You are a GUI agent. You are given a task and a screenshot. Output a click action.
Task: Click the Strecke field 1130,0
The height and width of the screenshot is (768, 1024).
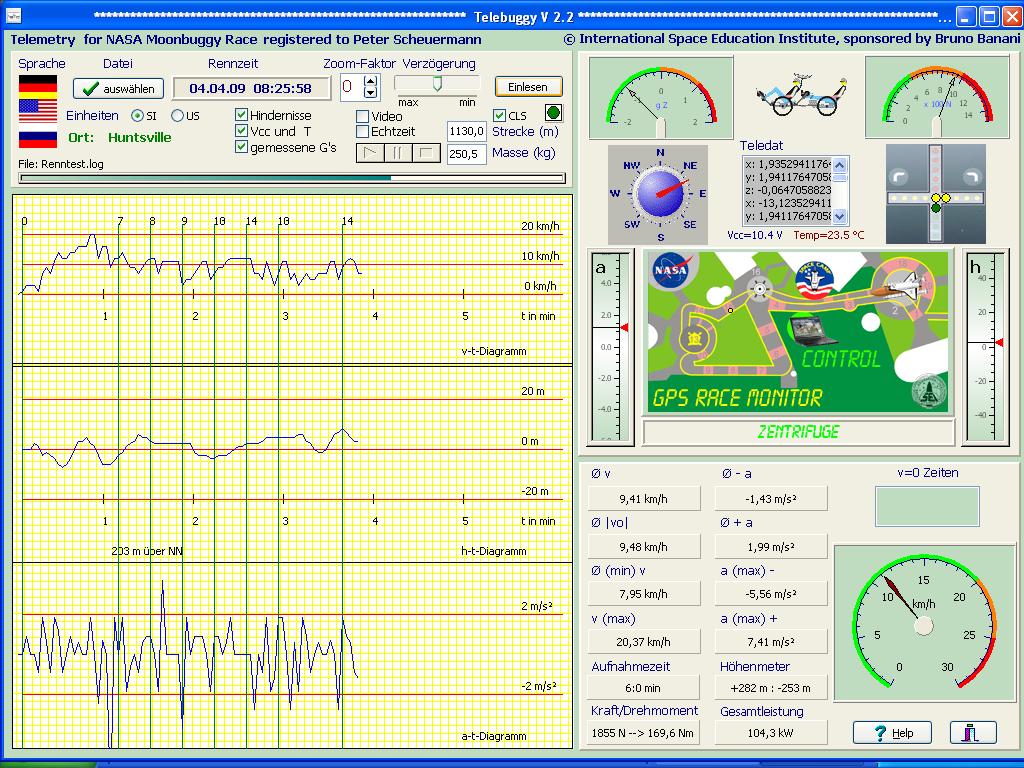(466, 131)
